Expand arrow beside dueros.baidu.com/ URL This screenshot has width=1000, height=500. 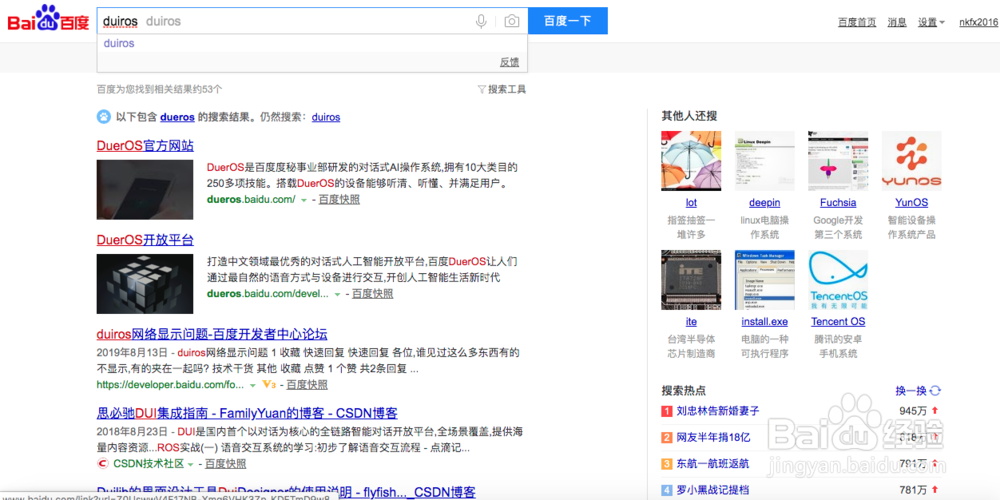tap(304, 200)
